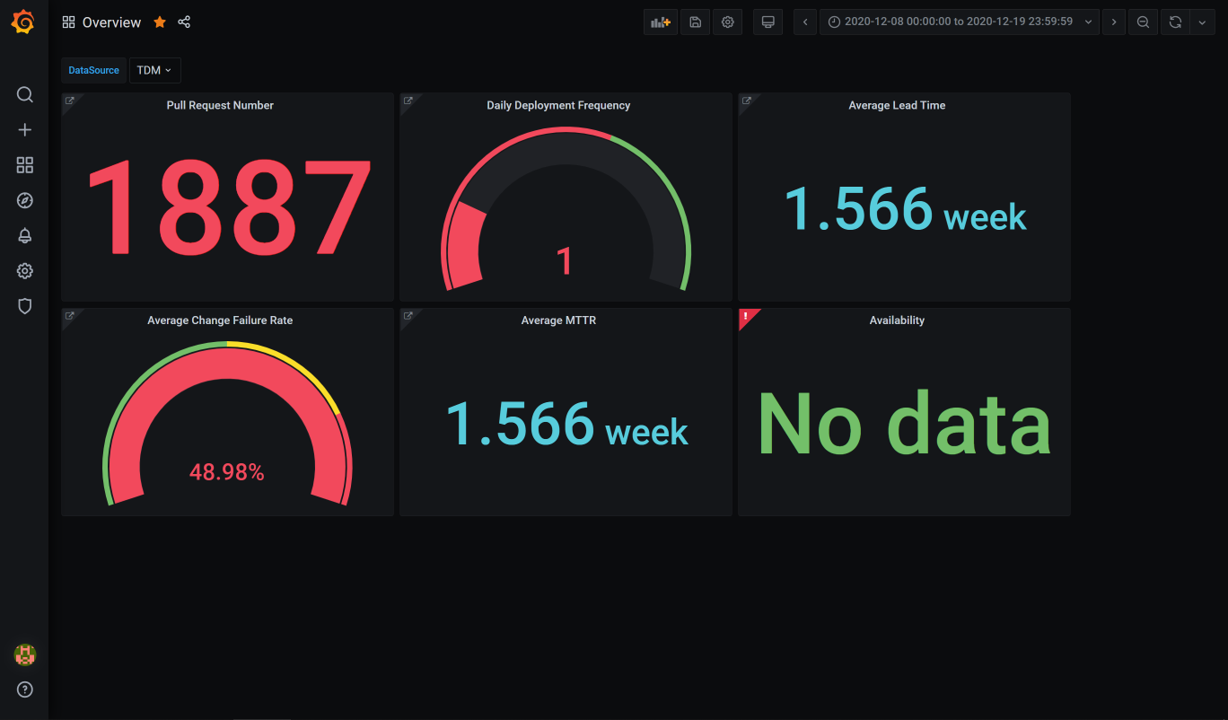Open the Pull Request Number panel link icon
The height and width of the screenshot is (720, 1228).
(x=70, y=101)
